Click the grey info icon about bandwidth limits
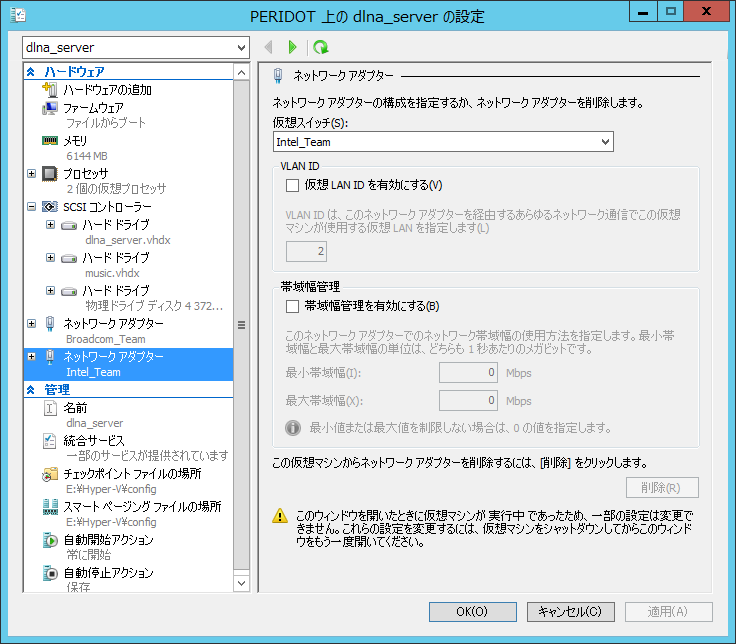 click(293, 428)
